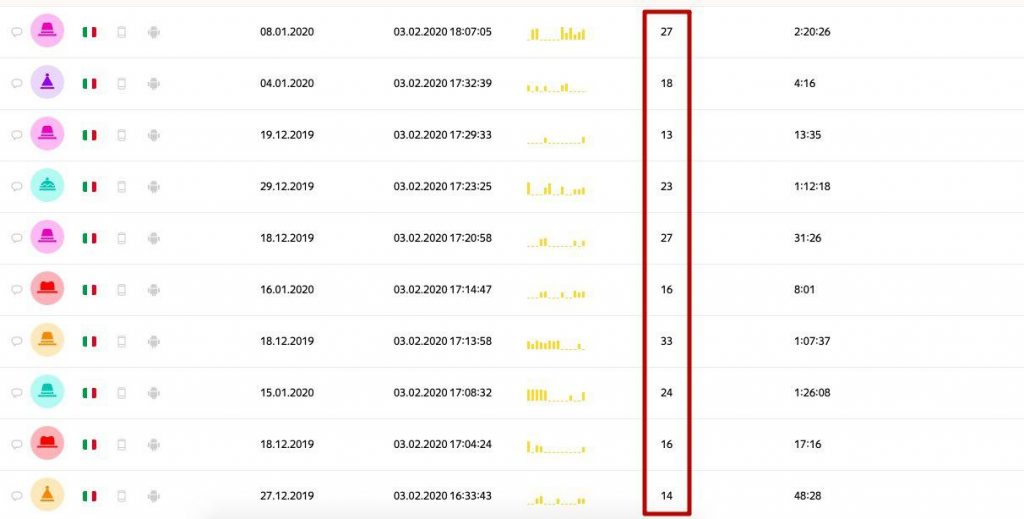Open the orange cone hat avatar dated 27.12.2019
Screen dimensions: 1024x519
[x=47, y=495]
